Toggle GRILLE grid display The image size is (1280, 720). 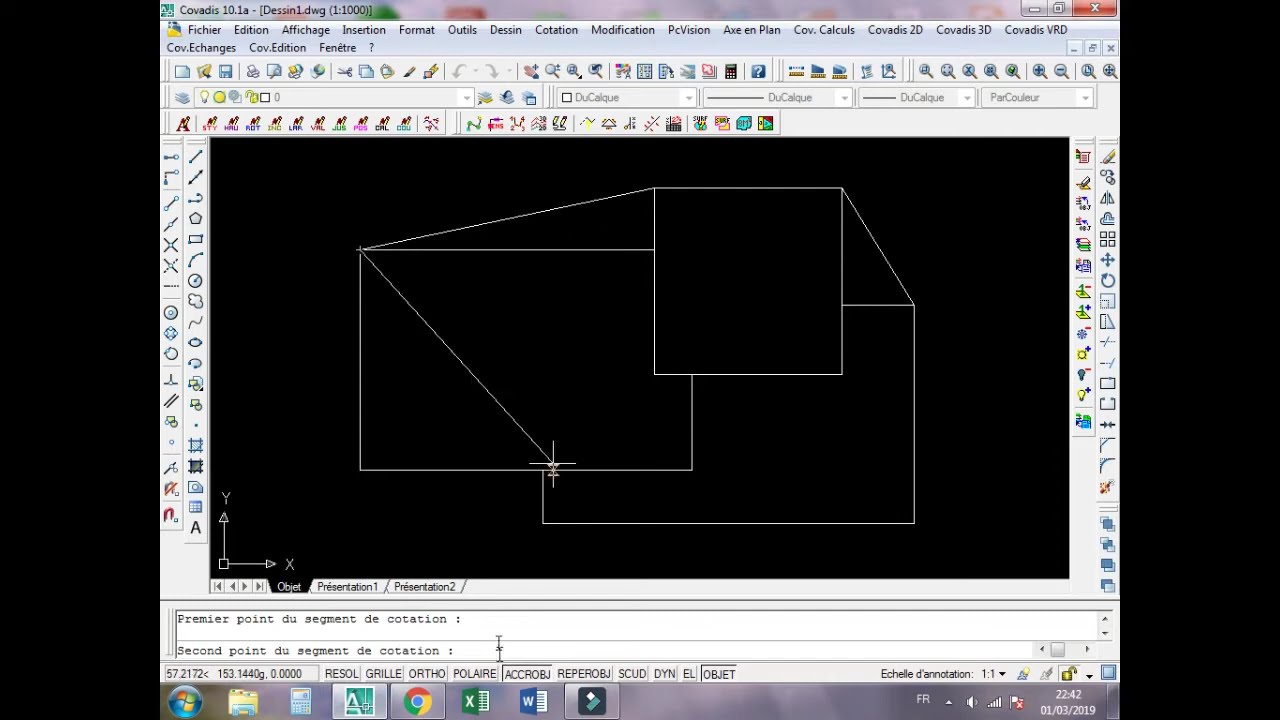coord(383,674)
